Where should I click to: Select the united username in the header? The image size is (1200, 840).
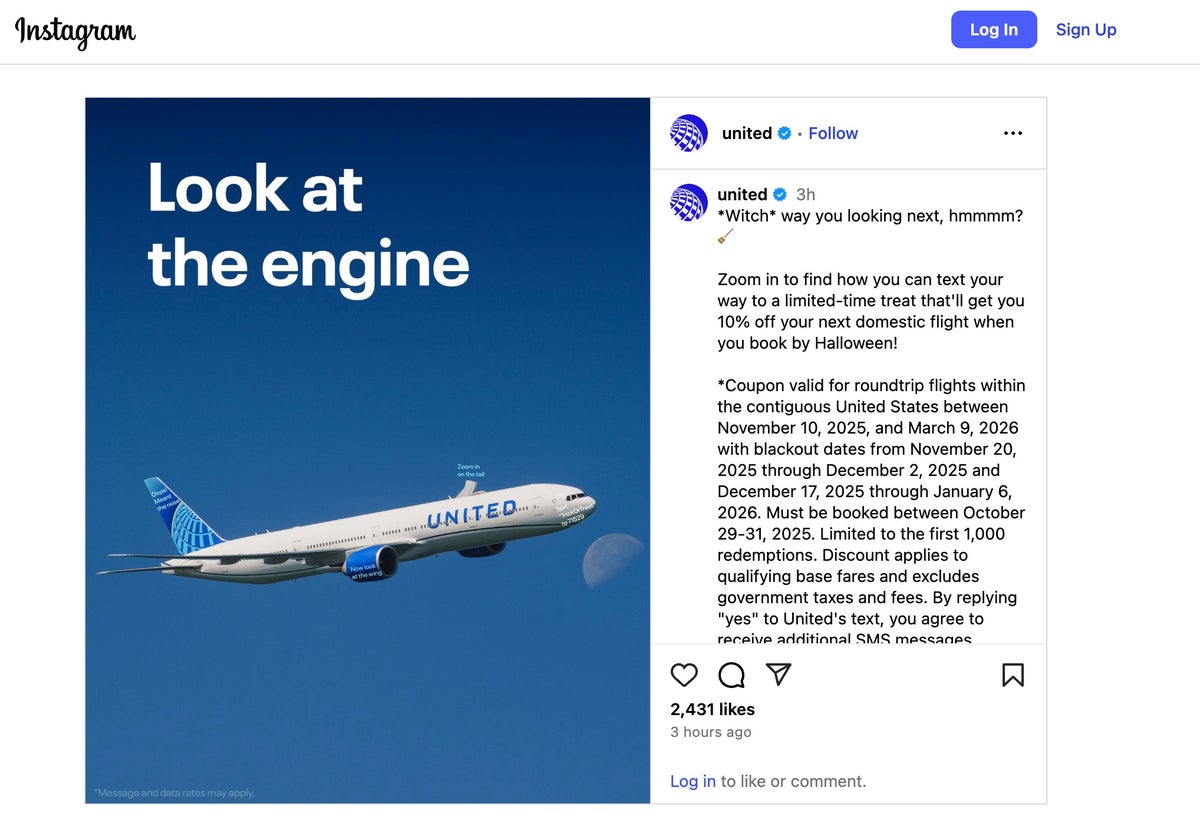pyautogui.click(x=745, y=132)
